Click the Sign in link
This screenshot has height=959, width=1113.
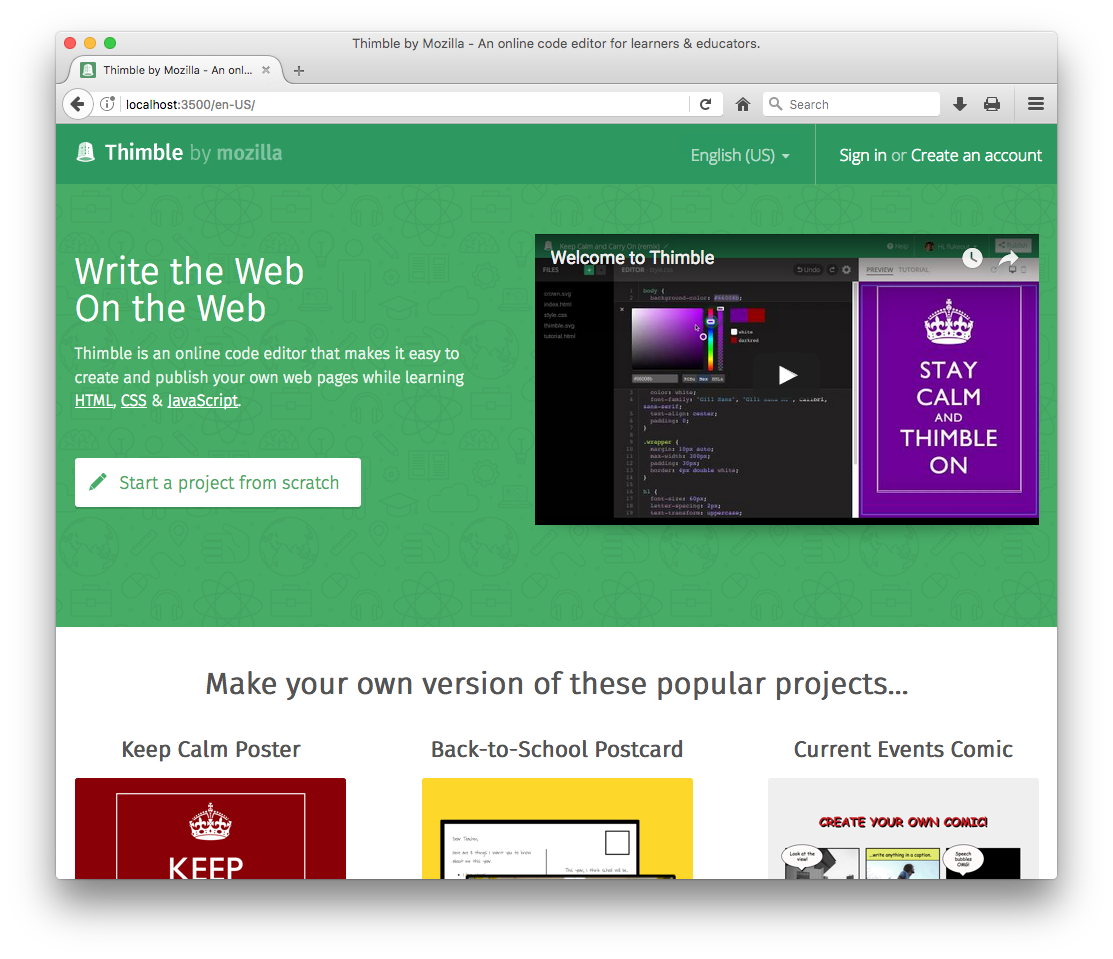(x=862, y=155)
